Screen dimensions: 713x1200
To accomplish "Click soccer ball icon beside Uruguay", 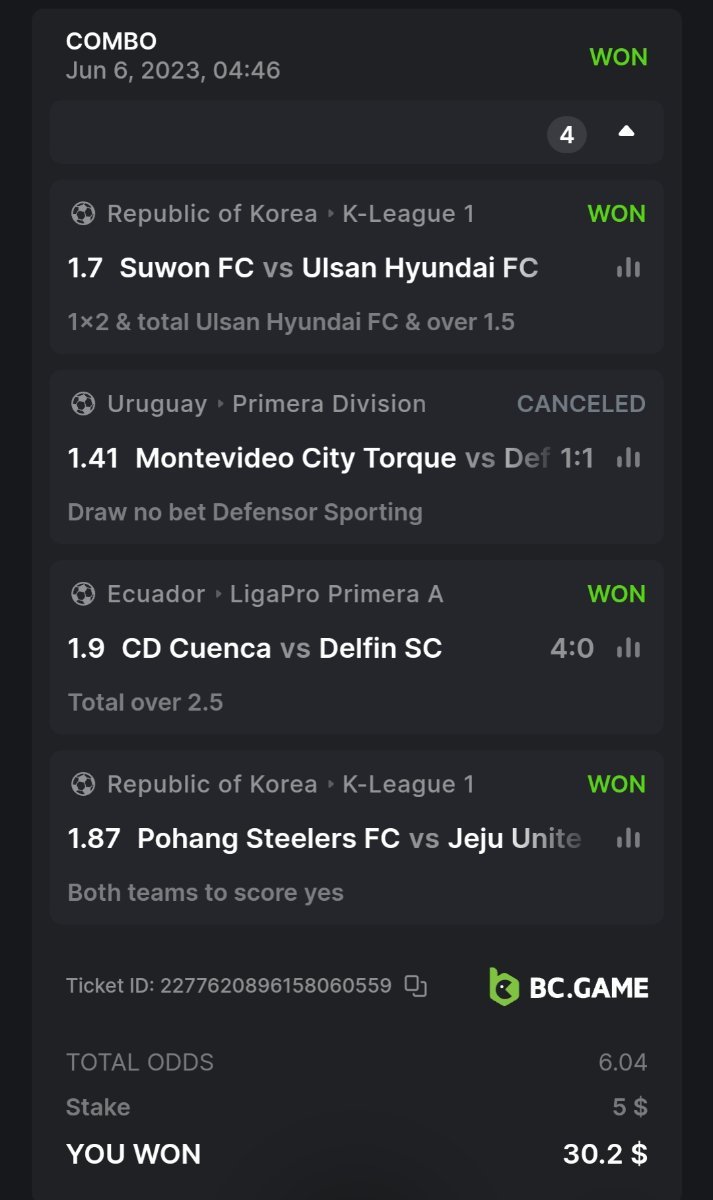I will pos(83,404).
